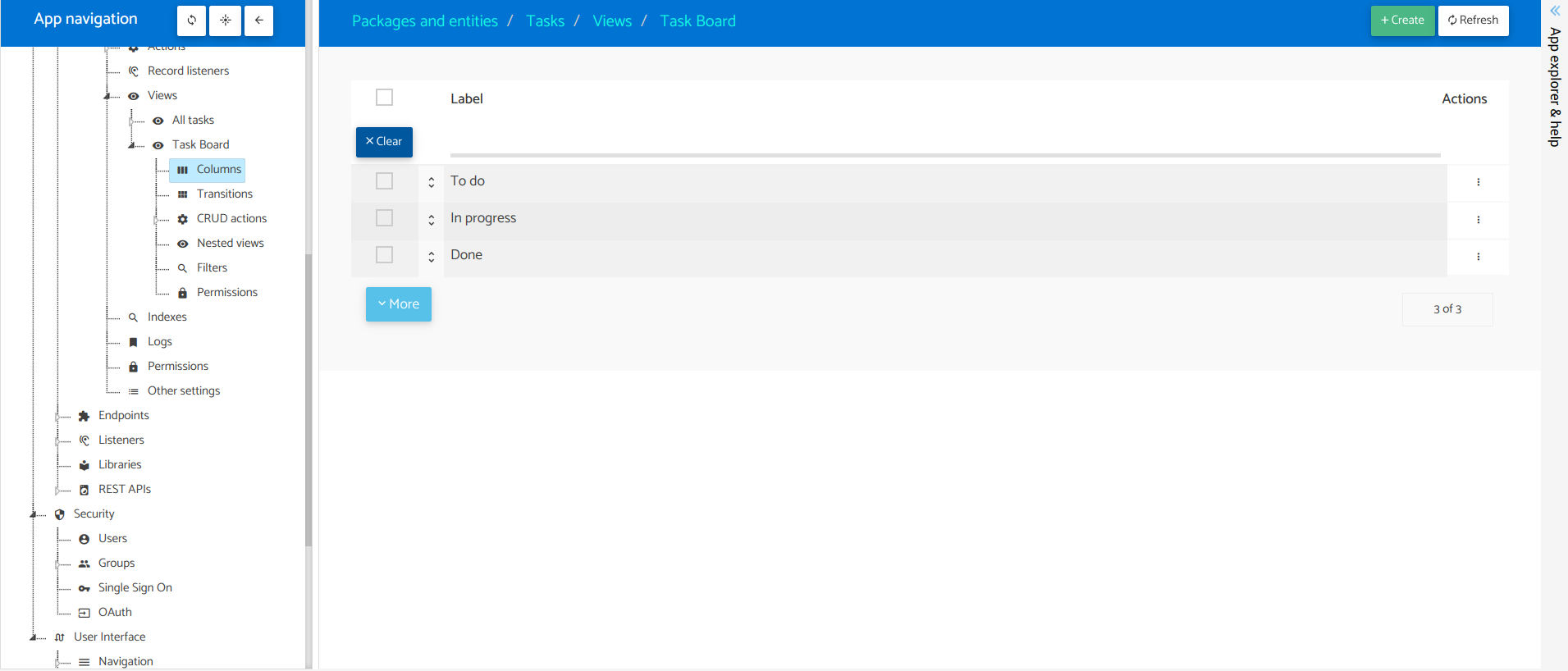Screen dimensions: 1568x671
Task: Open Listeners in the navigation tree
Action: 121,440
